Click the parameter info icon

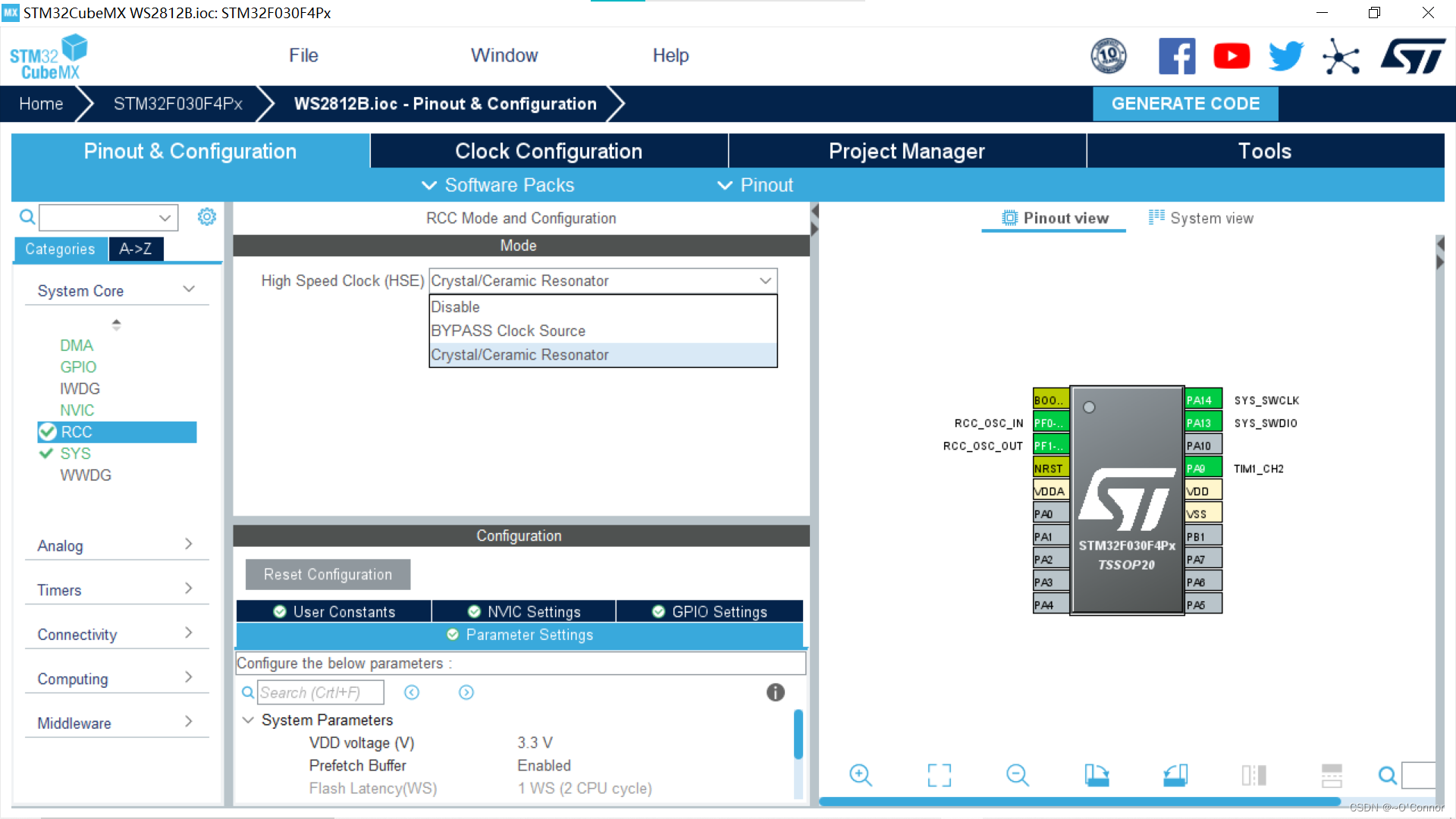coord(775,692)
